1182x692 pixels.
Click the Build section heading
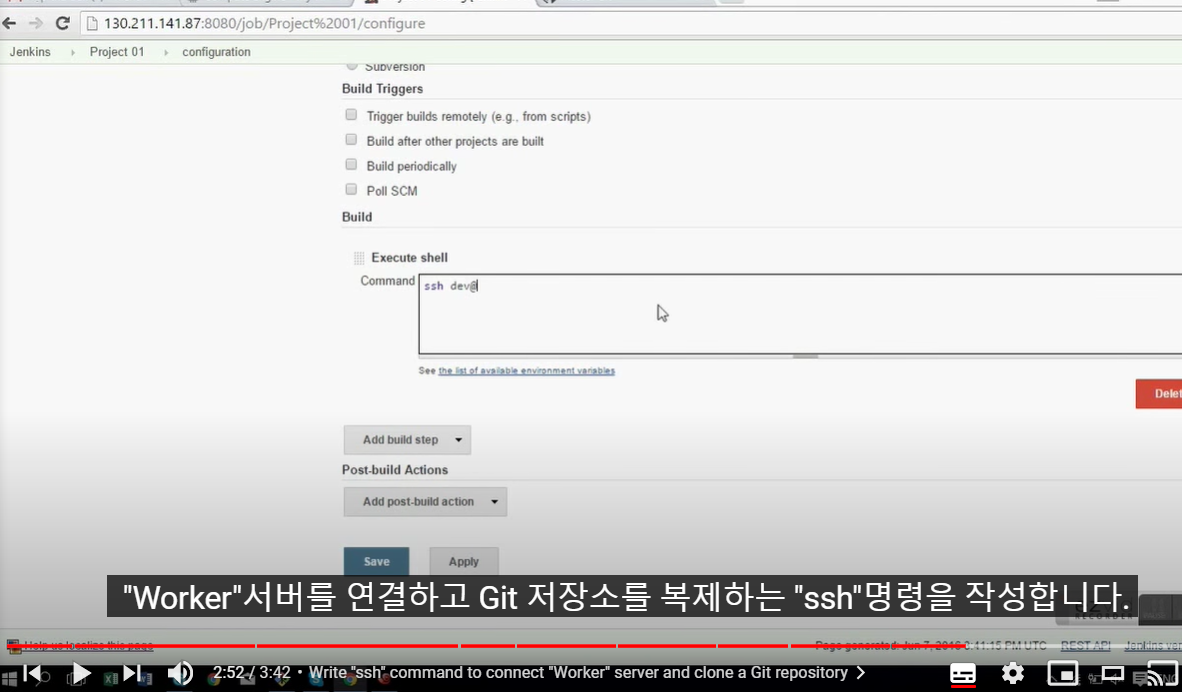(357, 217)
